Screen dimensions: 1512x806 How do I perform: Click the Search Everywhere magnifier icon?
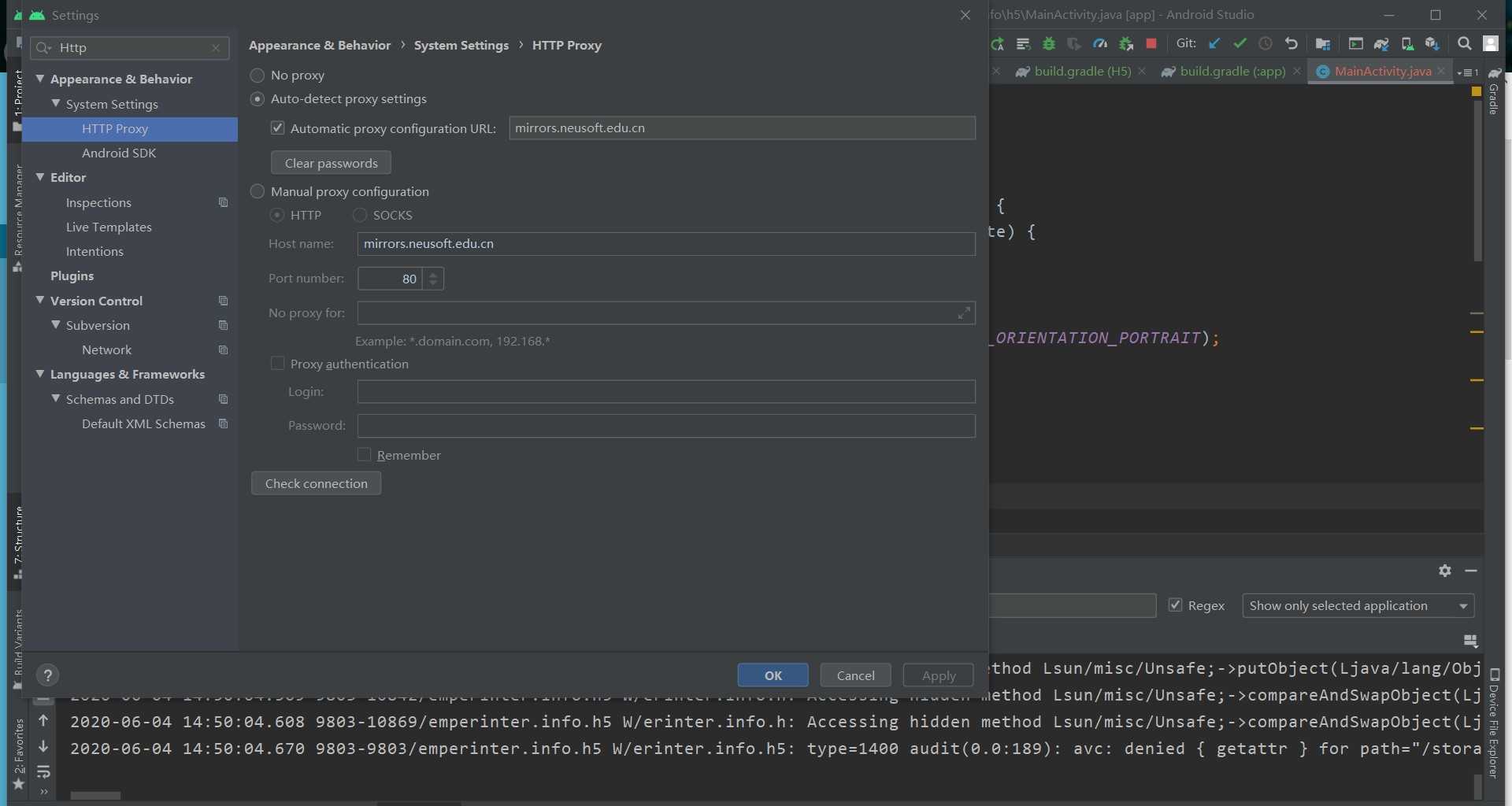click(1465, 44)
